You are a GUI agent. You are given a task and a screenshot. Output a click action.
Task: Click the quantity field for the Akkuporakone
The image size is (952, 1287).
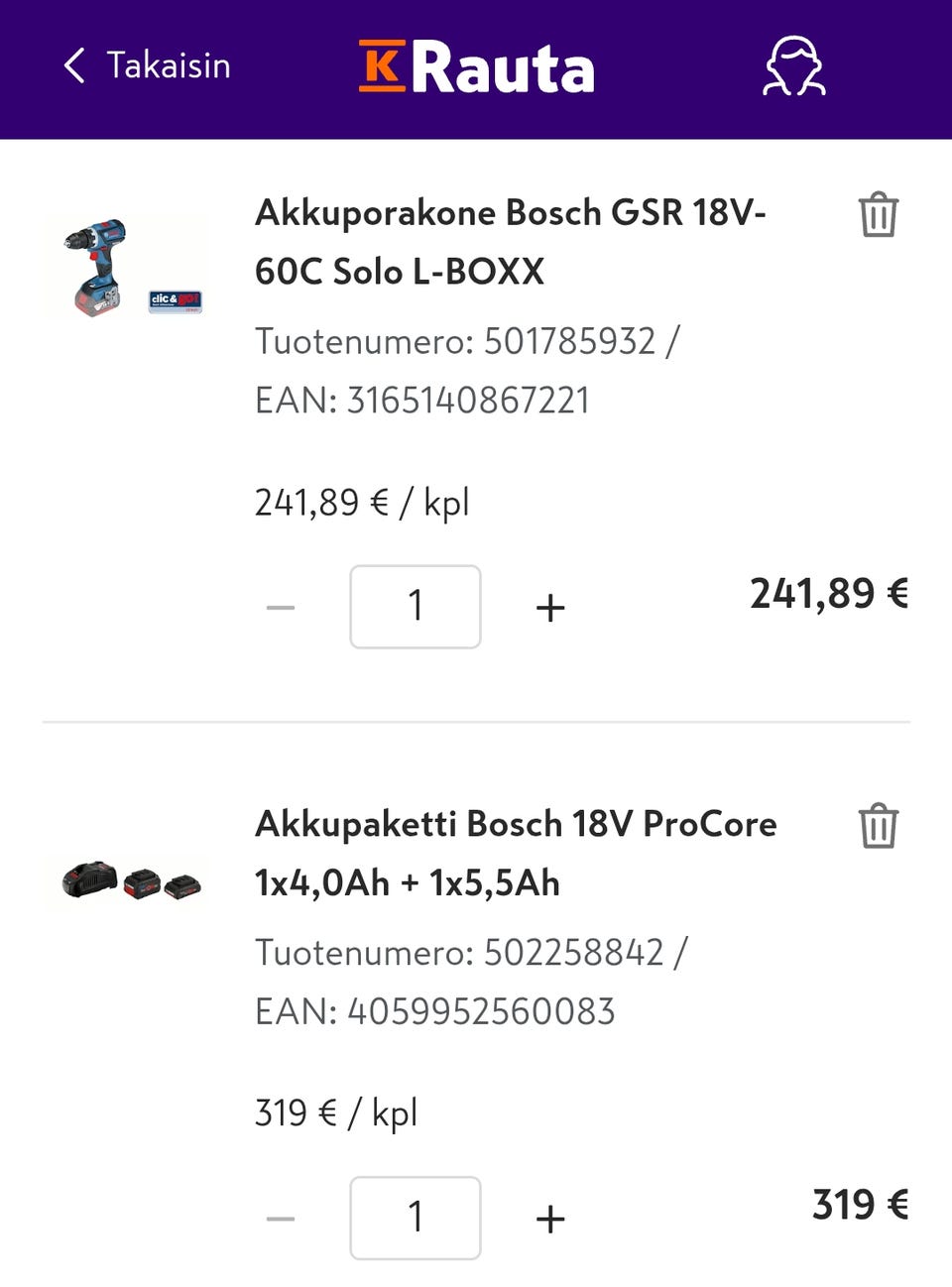[x=416, y=607]
